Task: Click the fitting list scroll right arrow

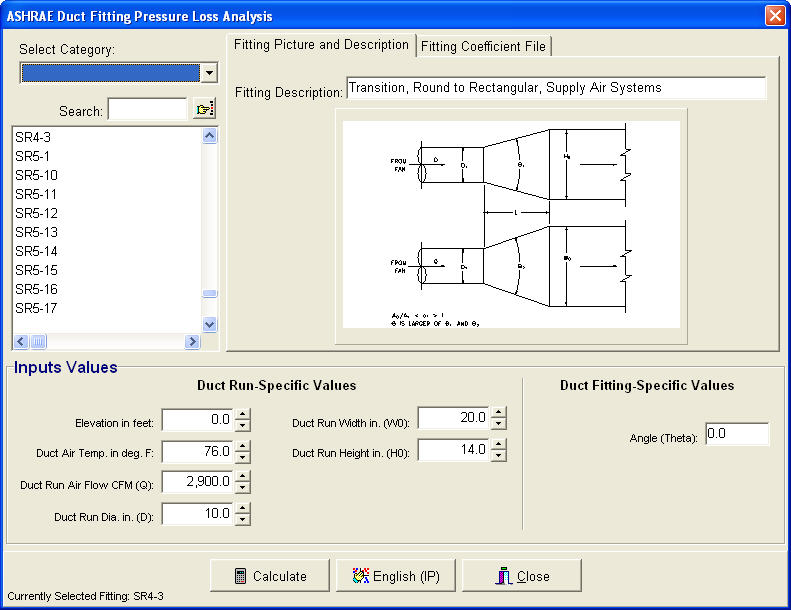Action: click(x=192, y=342)
